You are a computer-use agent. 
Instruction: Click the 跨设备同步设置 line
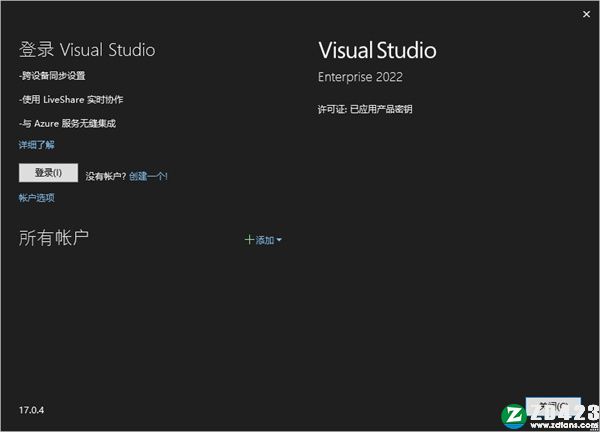[x=52, y=76]
